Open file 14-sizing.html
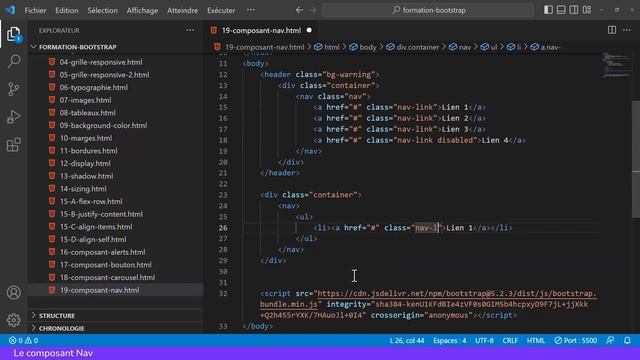The height and width of the screenshot is (360, 640). click(x=83, y=189)
